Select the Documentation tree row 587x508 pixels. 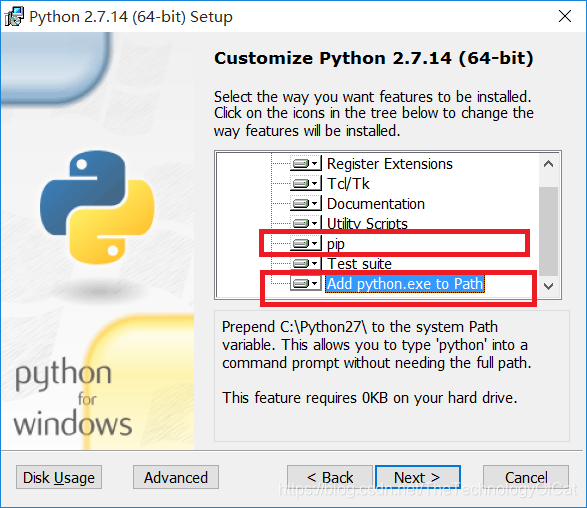(x=376, y=204)
